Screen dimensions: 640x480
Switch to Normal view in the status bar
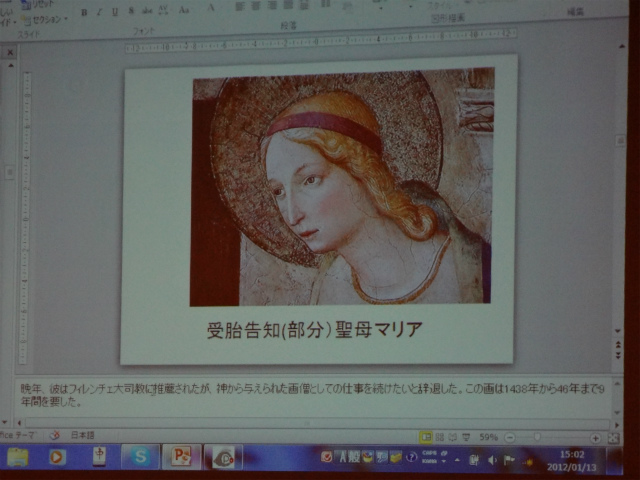pos(426,437)
